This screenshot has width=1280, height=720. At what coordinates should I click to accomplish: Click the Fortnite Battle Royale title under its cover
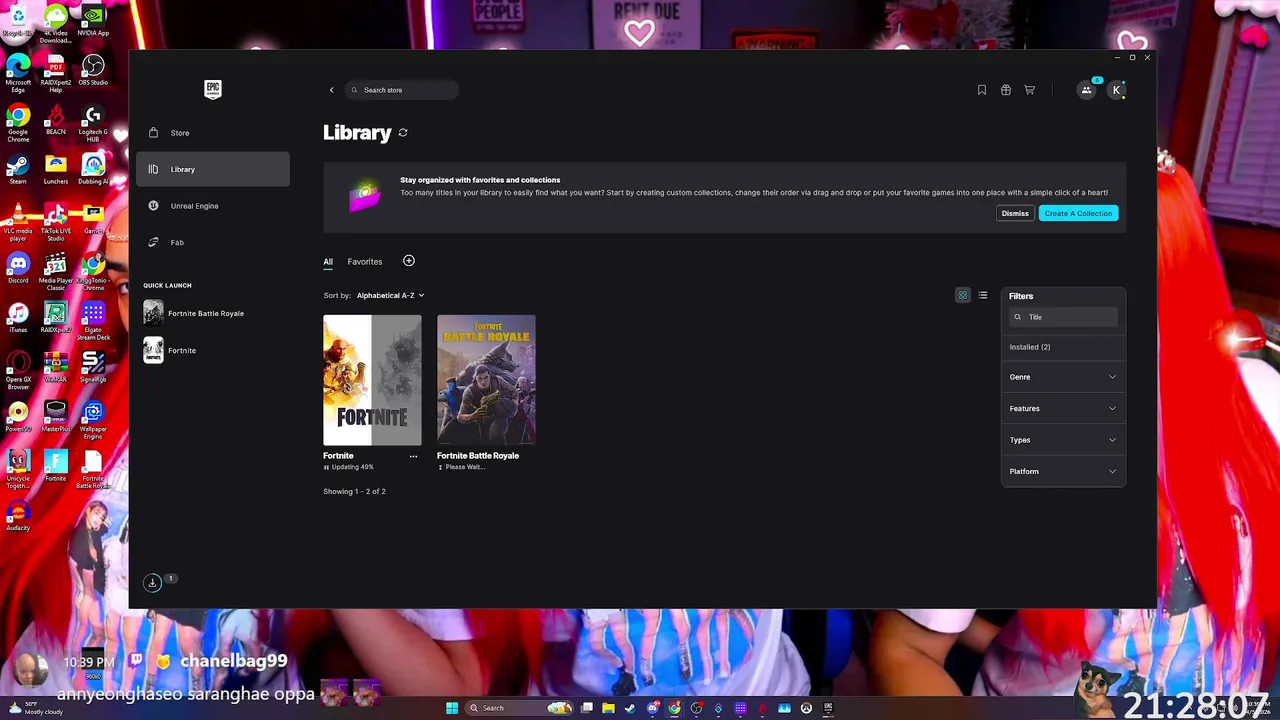478,456
